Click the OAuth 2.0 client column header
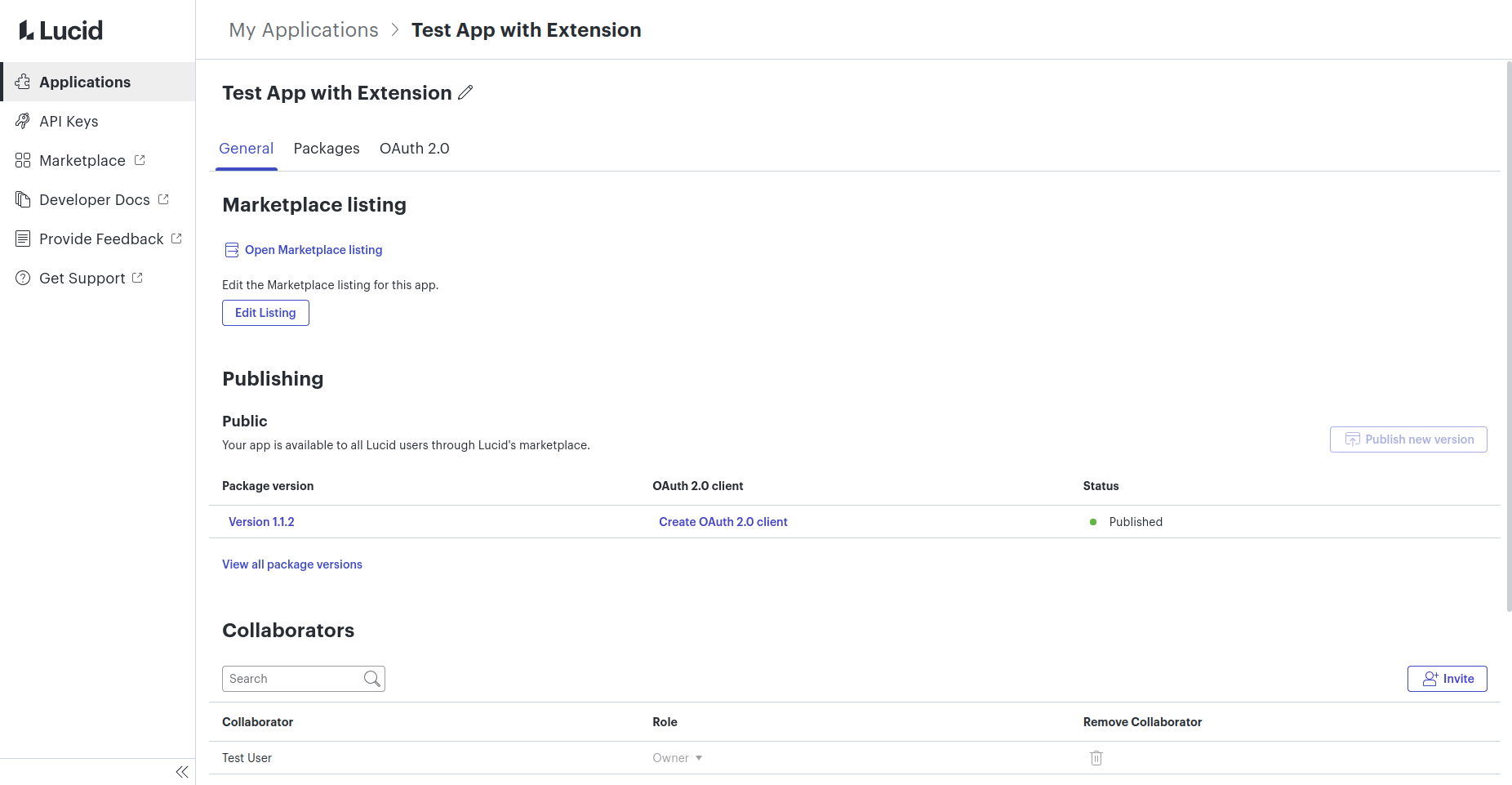The image size is (1512, 785). pos(698,486)
